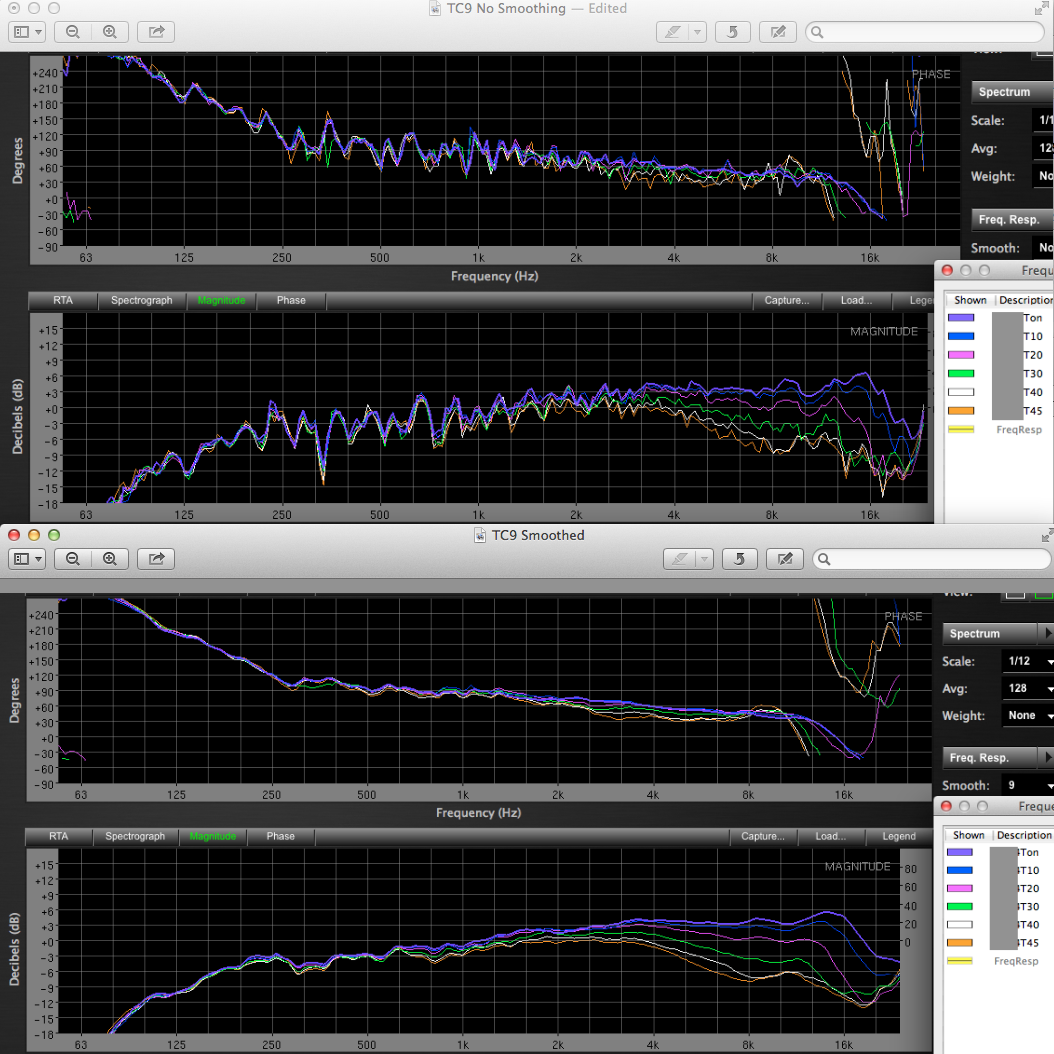
Task: Click document icon beside TC9 Smoothed title
Action: (480, 535)
